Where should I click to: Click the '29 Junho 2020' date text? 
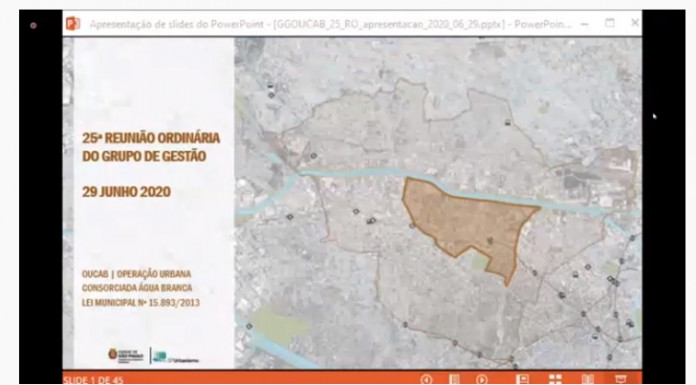point(127,192)
